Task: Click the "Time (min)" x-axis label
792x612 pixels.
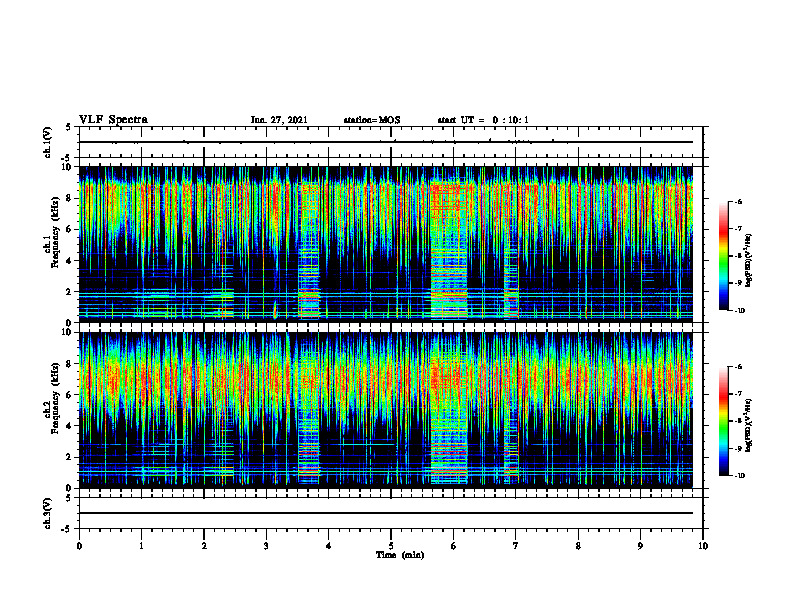Action: [x=400, y=555]
